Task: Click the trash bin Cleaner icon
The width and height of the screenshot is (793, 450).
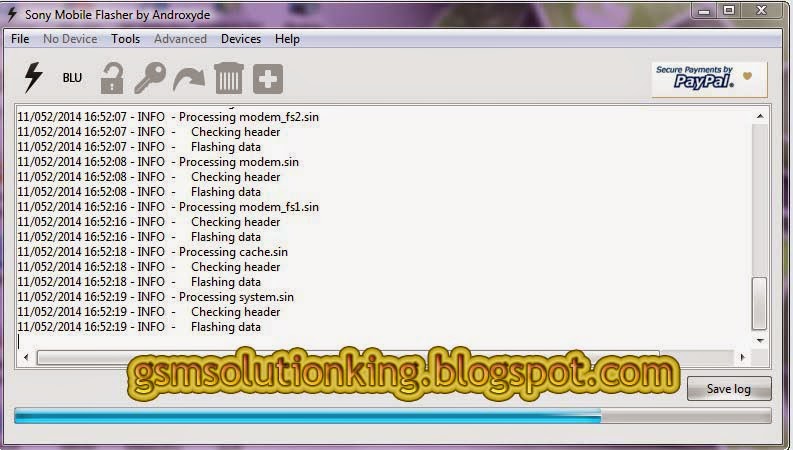Action: coord(229,78)
